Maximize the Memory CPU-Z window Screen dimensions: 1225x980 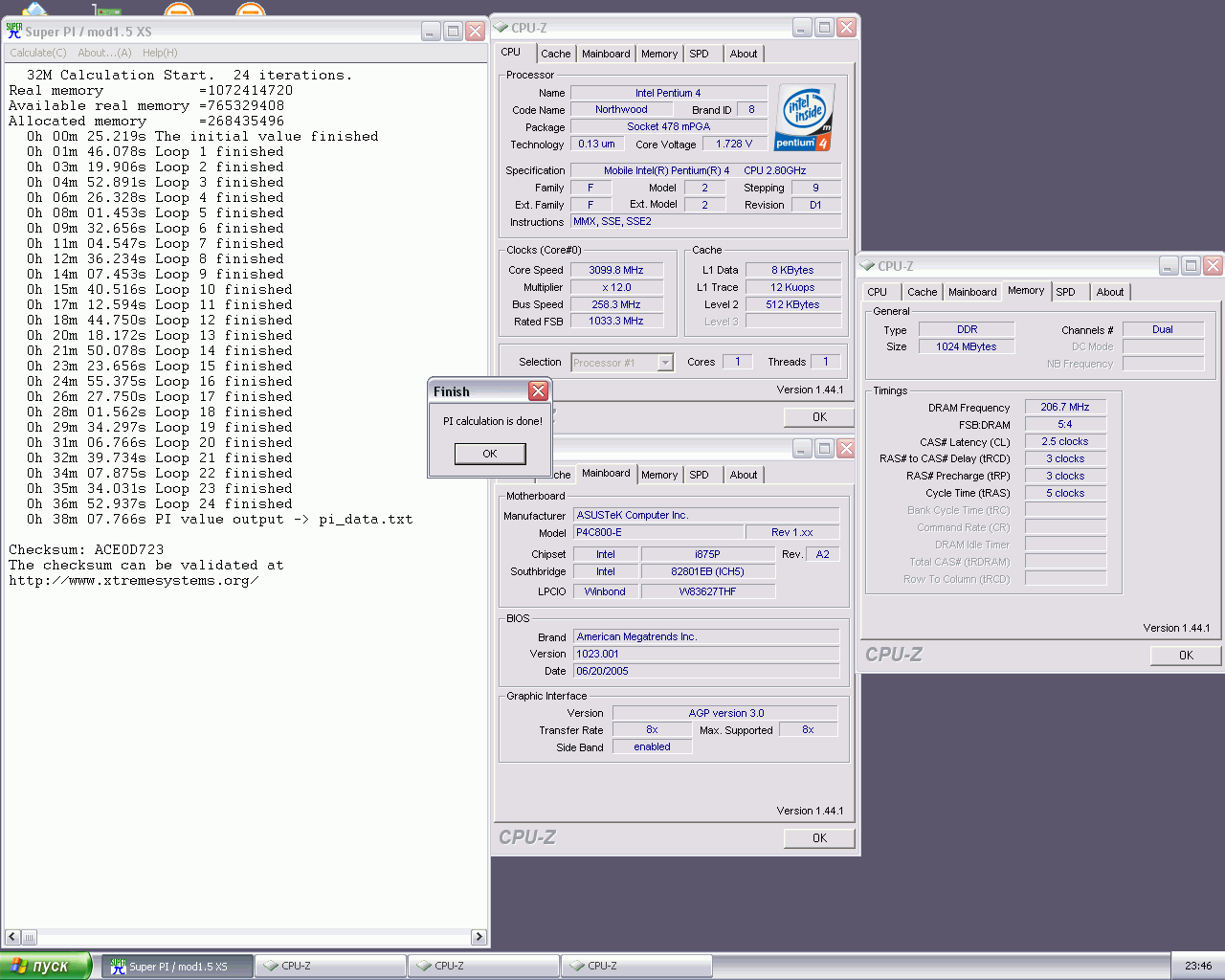(x=1191, y=265)
